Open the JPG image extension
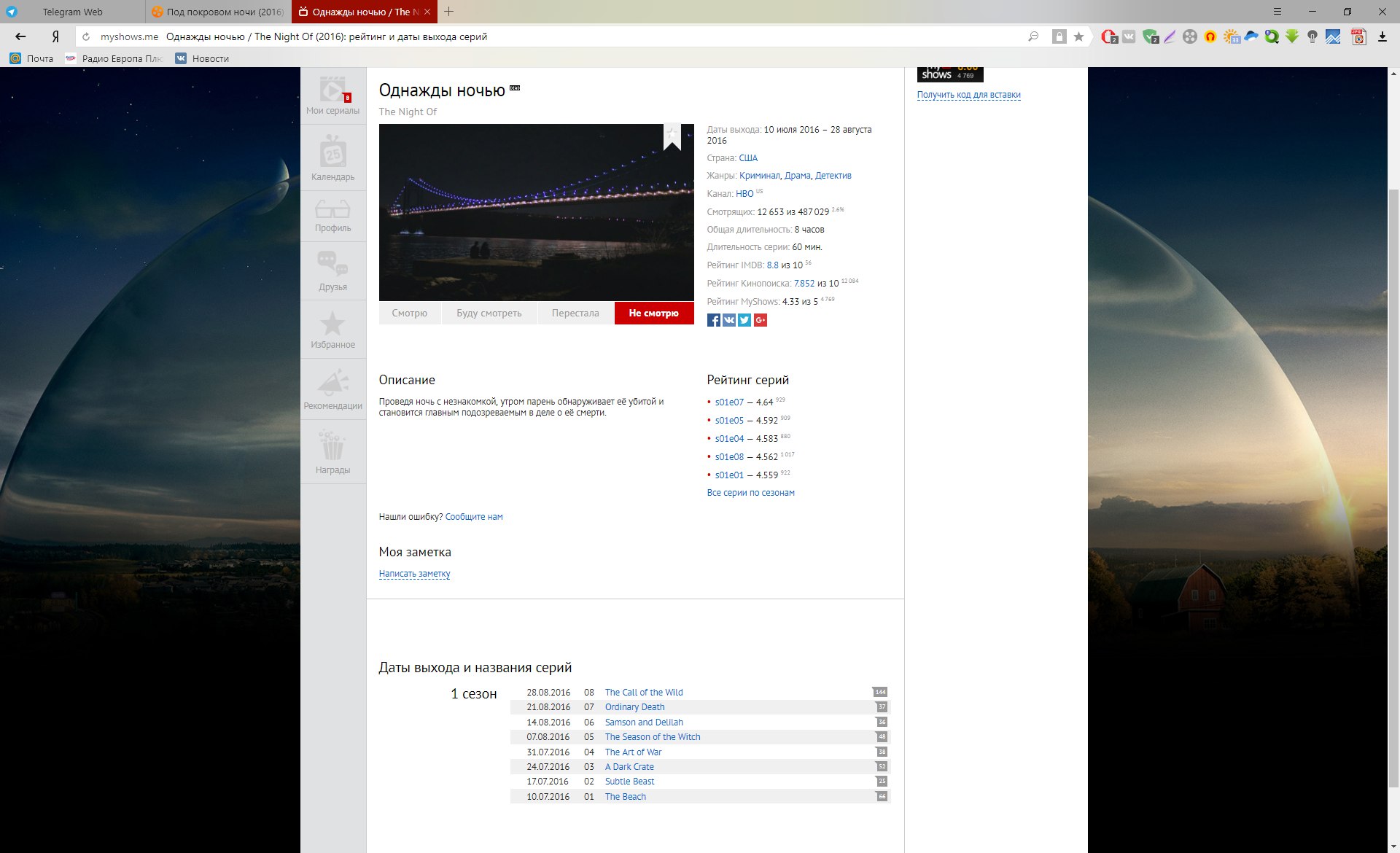Image resolution: width=1400 pixels, height=853 pixels. tap(1358, 36)
